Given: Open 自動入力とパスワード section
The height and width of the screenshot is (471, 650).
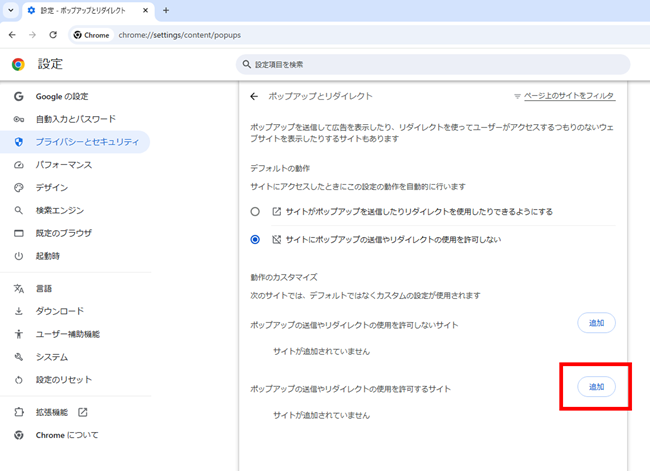Looking at the screenshot, I should (75, 119).
